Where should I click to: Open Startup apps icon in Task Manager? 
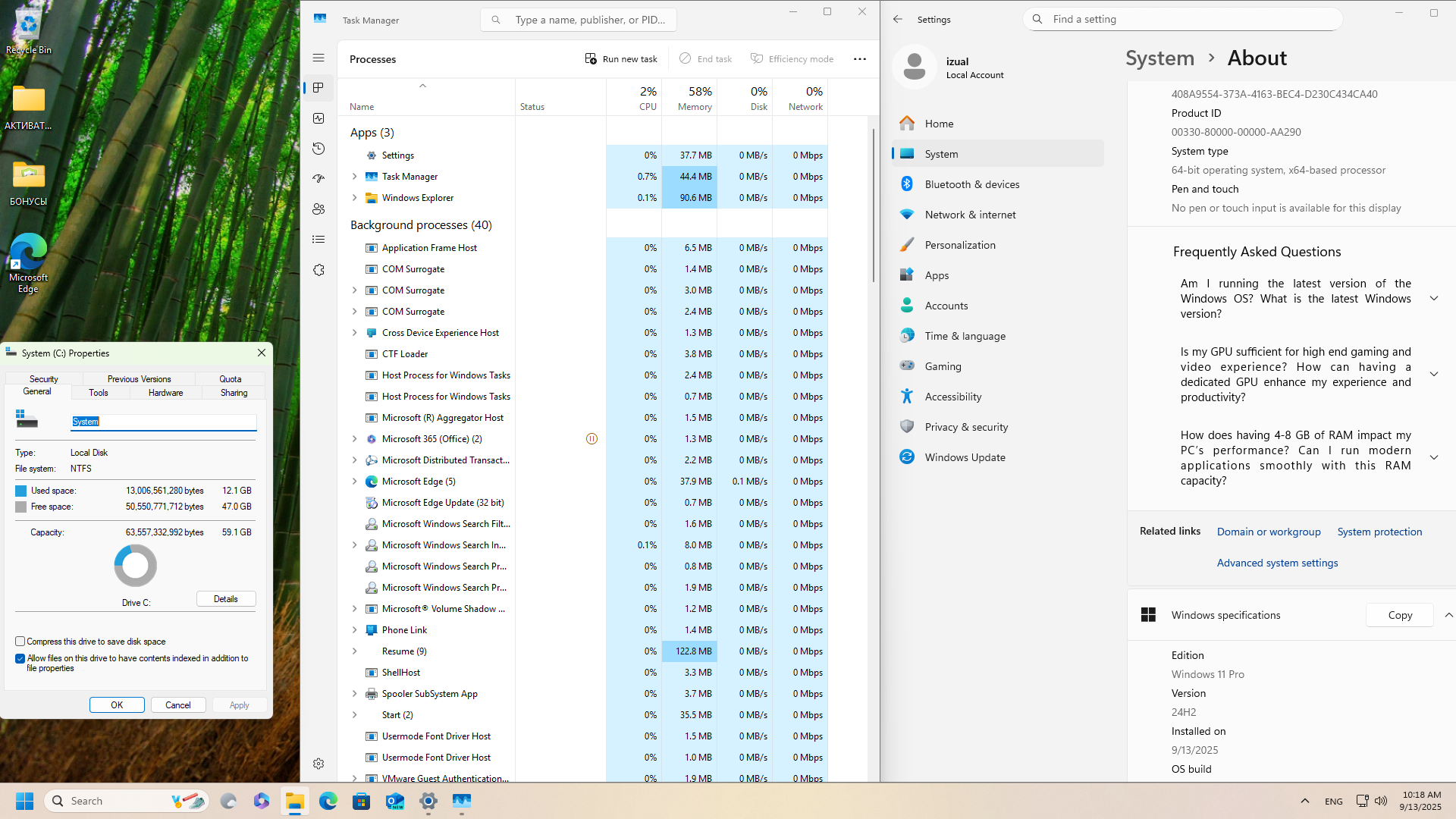pyautogui.click(x=318, y=179)
